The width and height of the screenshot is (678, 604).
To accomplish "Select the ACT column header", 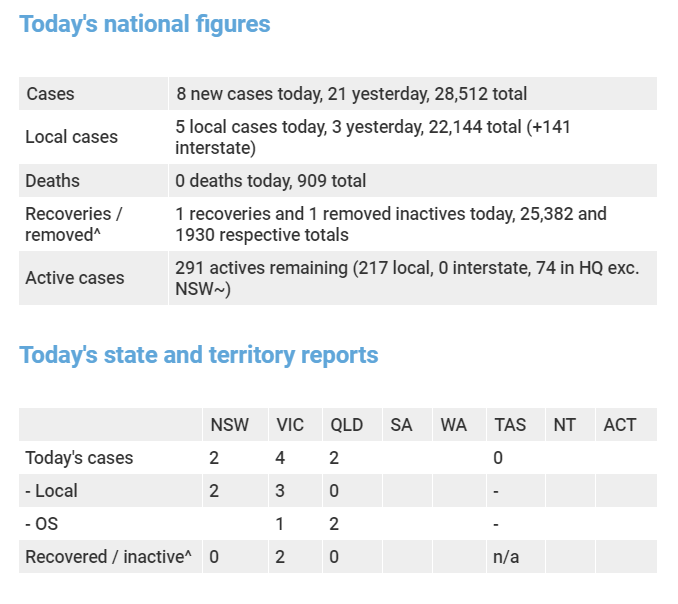I will [620, 425].
